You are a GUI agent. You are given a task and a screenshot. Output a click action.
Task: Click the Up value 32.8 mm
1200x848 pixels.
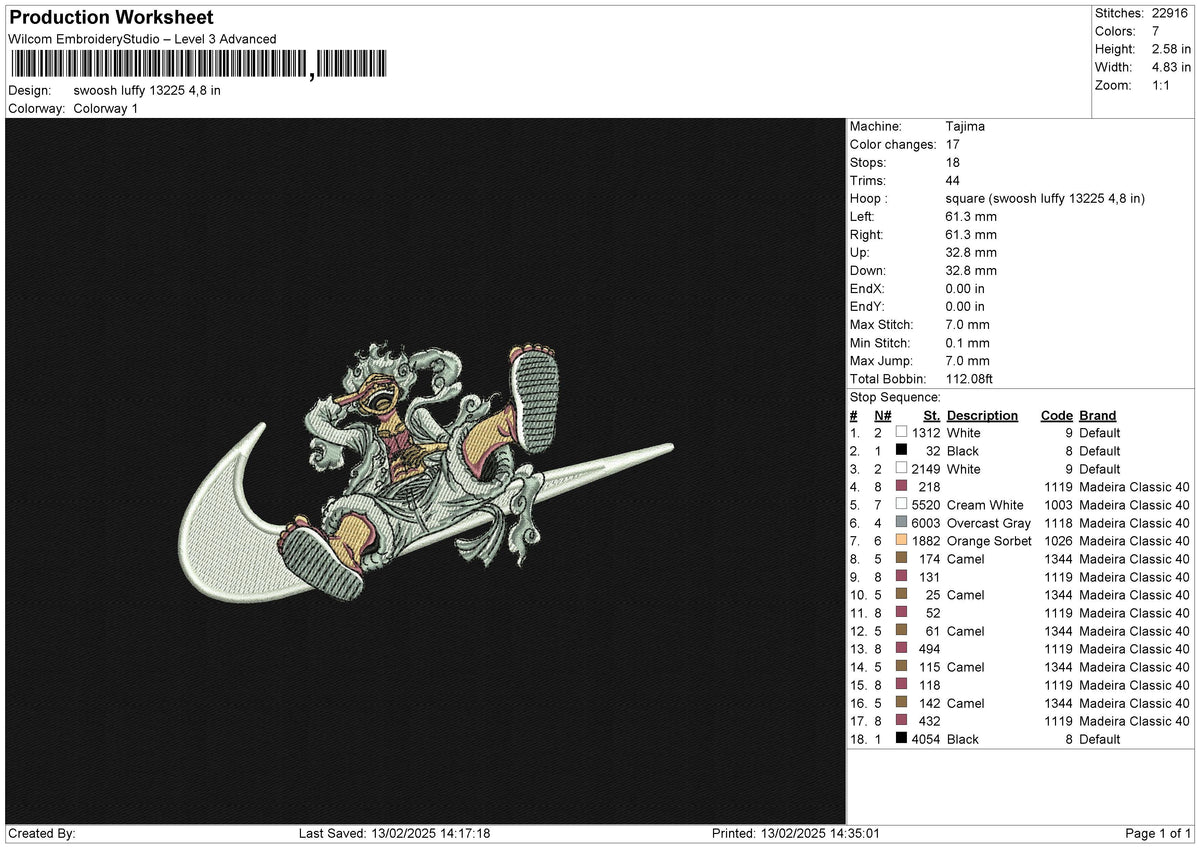tap(971, 253)
